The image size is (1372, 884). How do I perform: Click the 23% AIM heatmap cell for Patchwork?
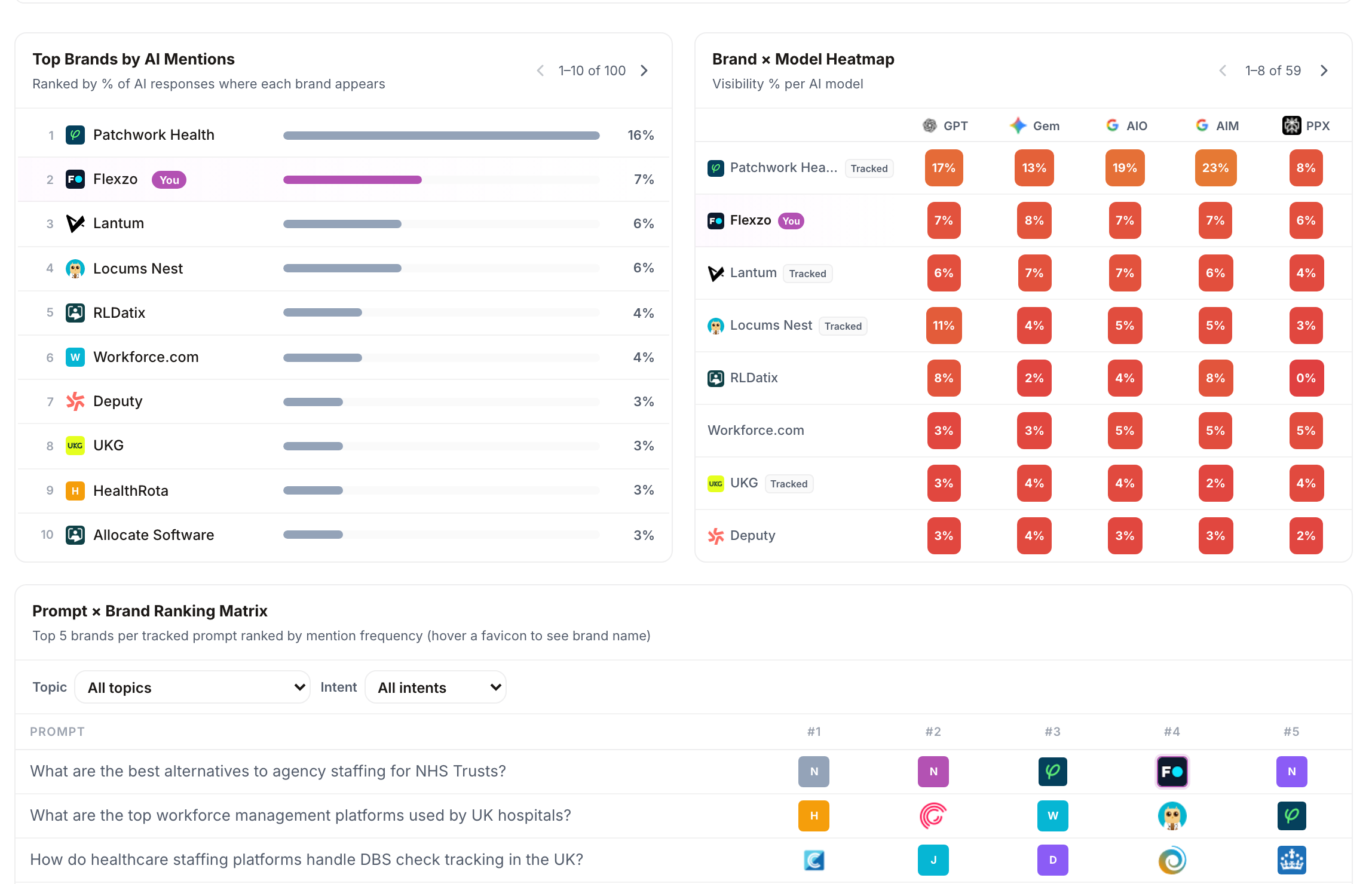(x=1215, y=168)
